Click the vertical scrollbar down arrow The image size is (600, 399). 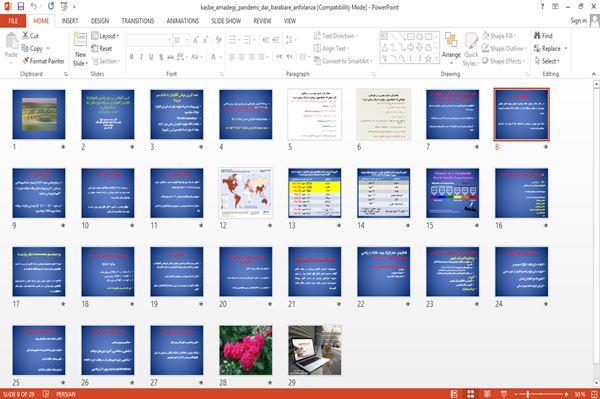596,383
